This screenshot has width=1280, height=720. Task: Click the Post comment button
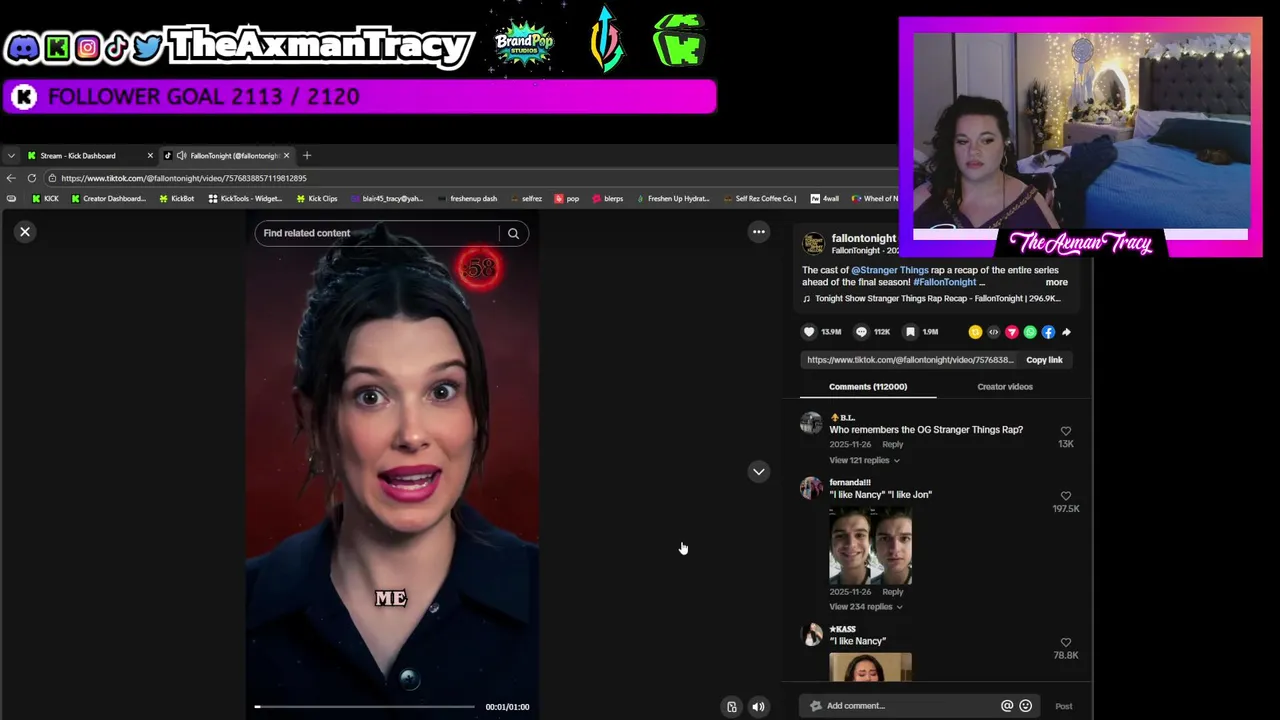1064,706
